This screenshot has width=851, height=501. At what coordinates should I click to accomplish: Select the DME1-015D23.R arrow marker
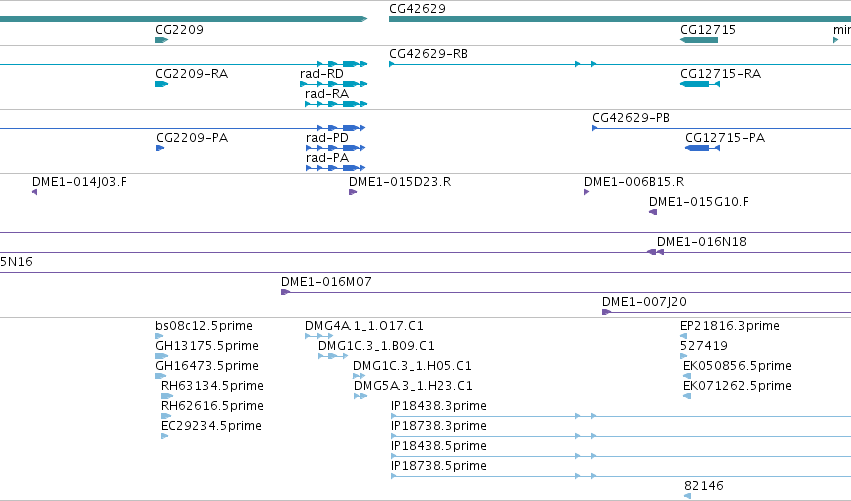pos(353,192)
